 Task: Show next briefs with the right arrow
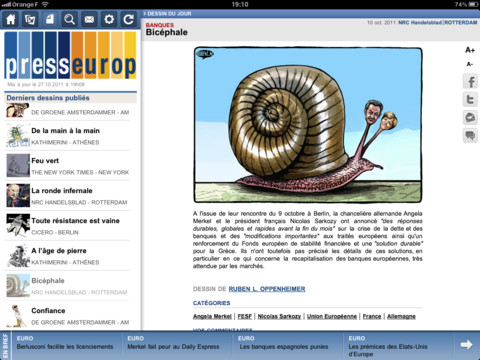(x=467, y=345)
